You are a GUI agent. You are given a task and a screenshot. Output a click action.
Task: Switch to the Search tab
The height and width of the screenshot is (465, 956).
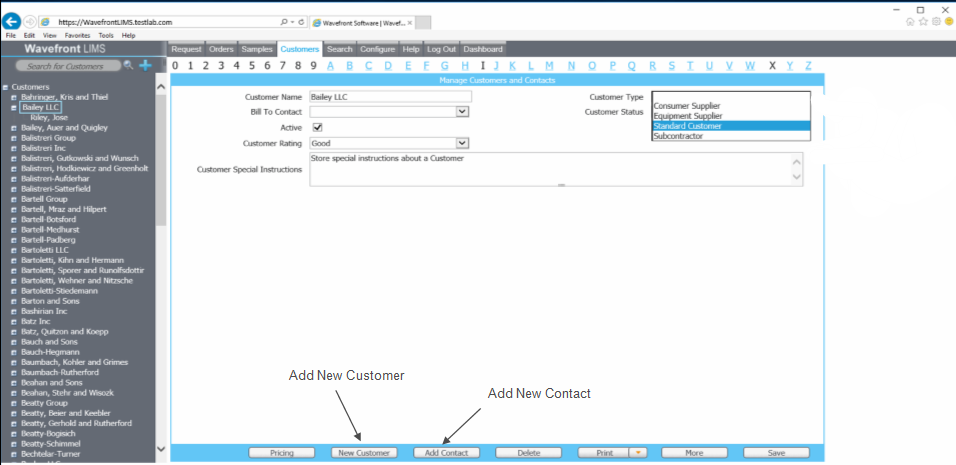pos(340,49)
